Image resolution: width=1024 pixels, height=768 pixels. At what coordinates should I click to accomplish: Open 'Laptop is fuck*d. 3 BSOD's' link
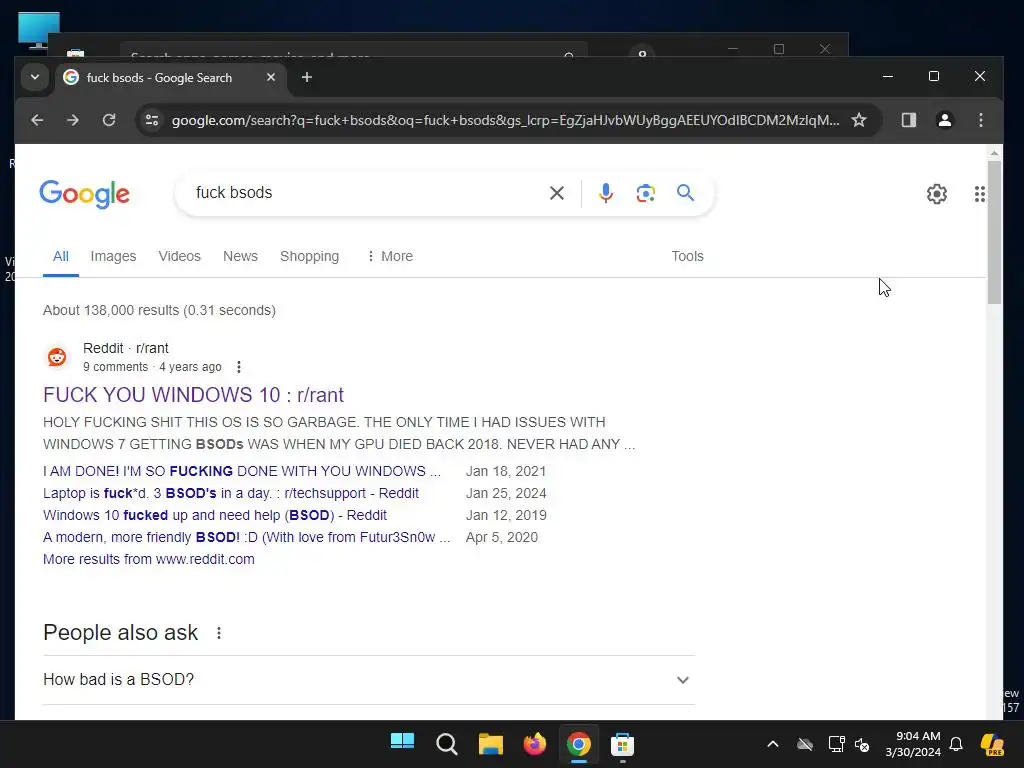pos(231,493)
